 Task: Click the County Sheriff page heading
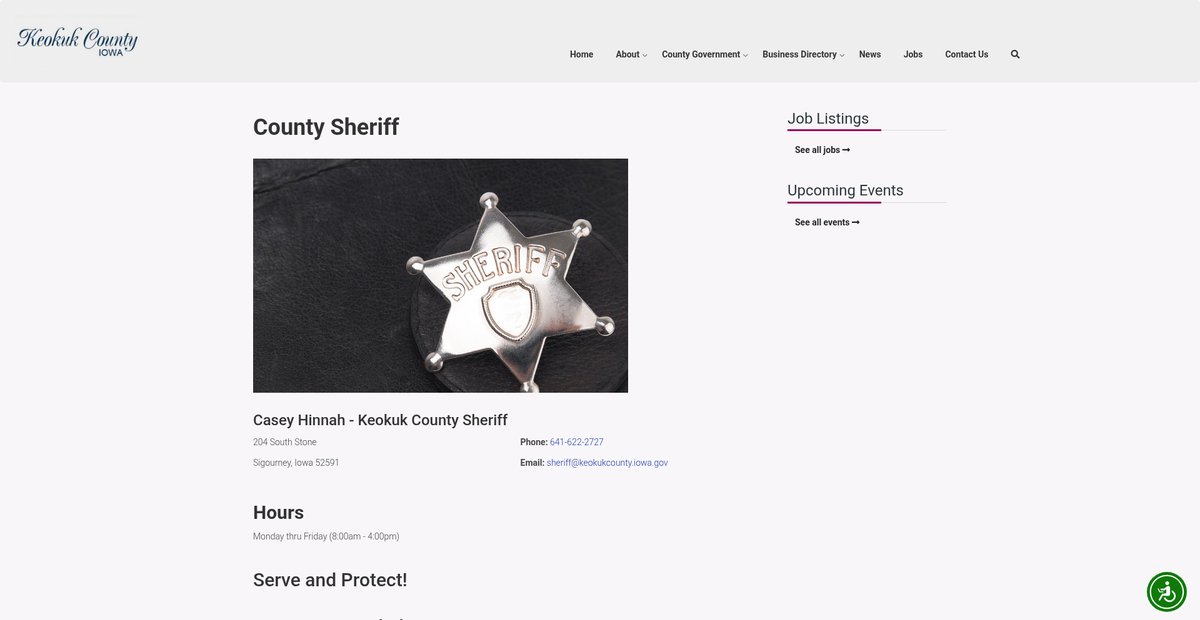click(x=326, y=127)
